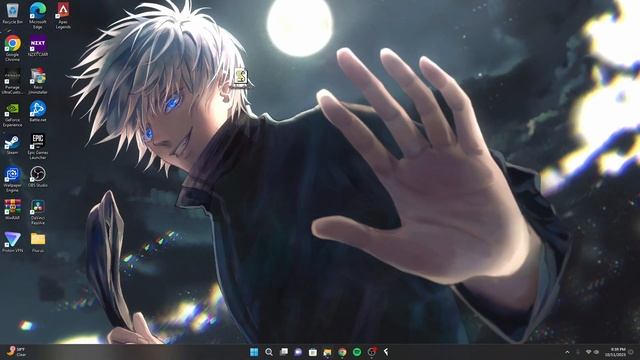This screenshot has height=360, width=640.
Task: Select the OBS Studio desktop shortcut
Action: pos(38,177)
